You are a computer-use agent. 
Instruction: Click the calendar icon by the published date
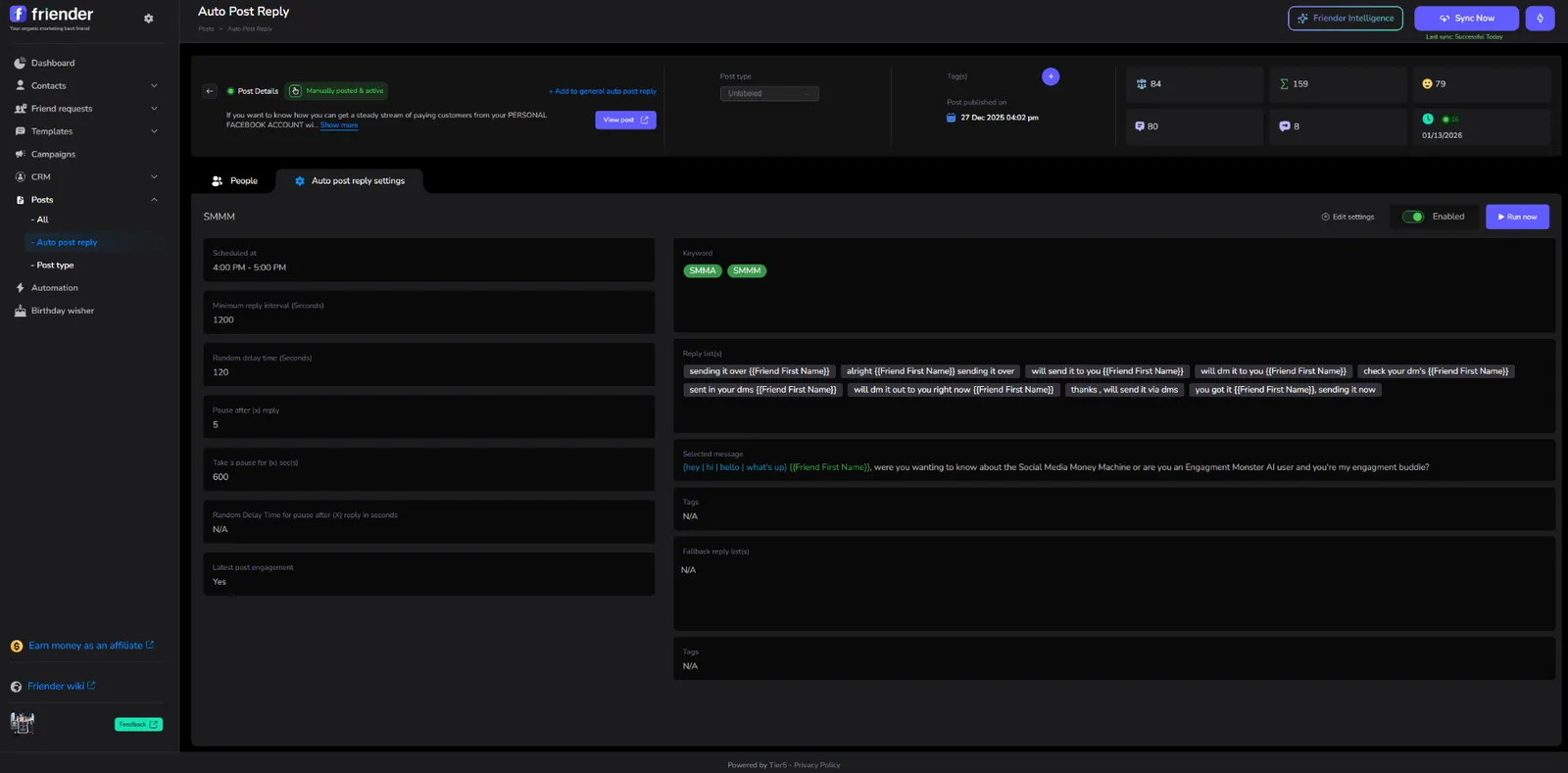click(951, 118)
